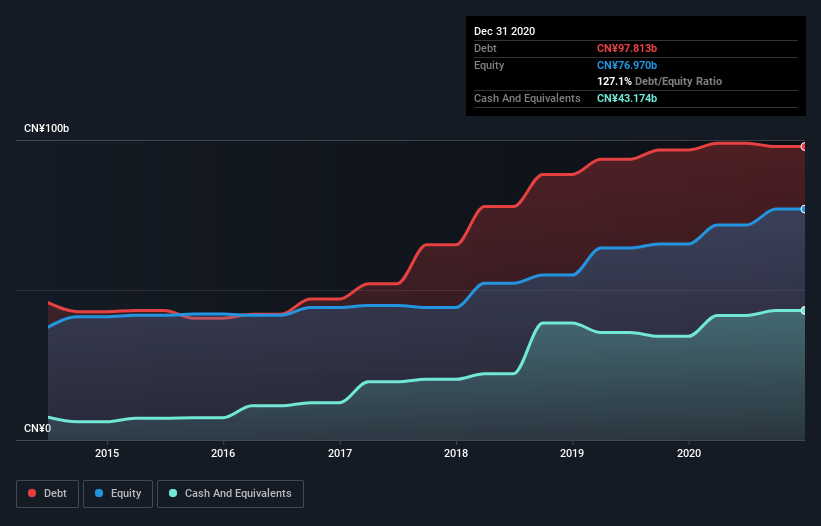Click the CN¥0 y-axis label
Screen dimensions: 821x526
[38, 428]
